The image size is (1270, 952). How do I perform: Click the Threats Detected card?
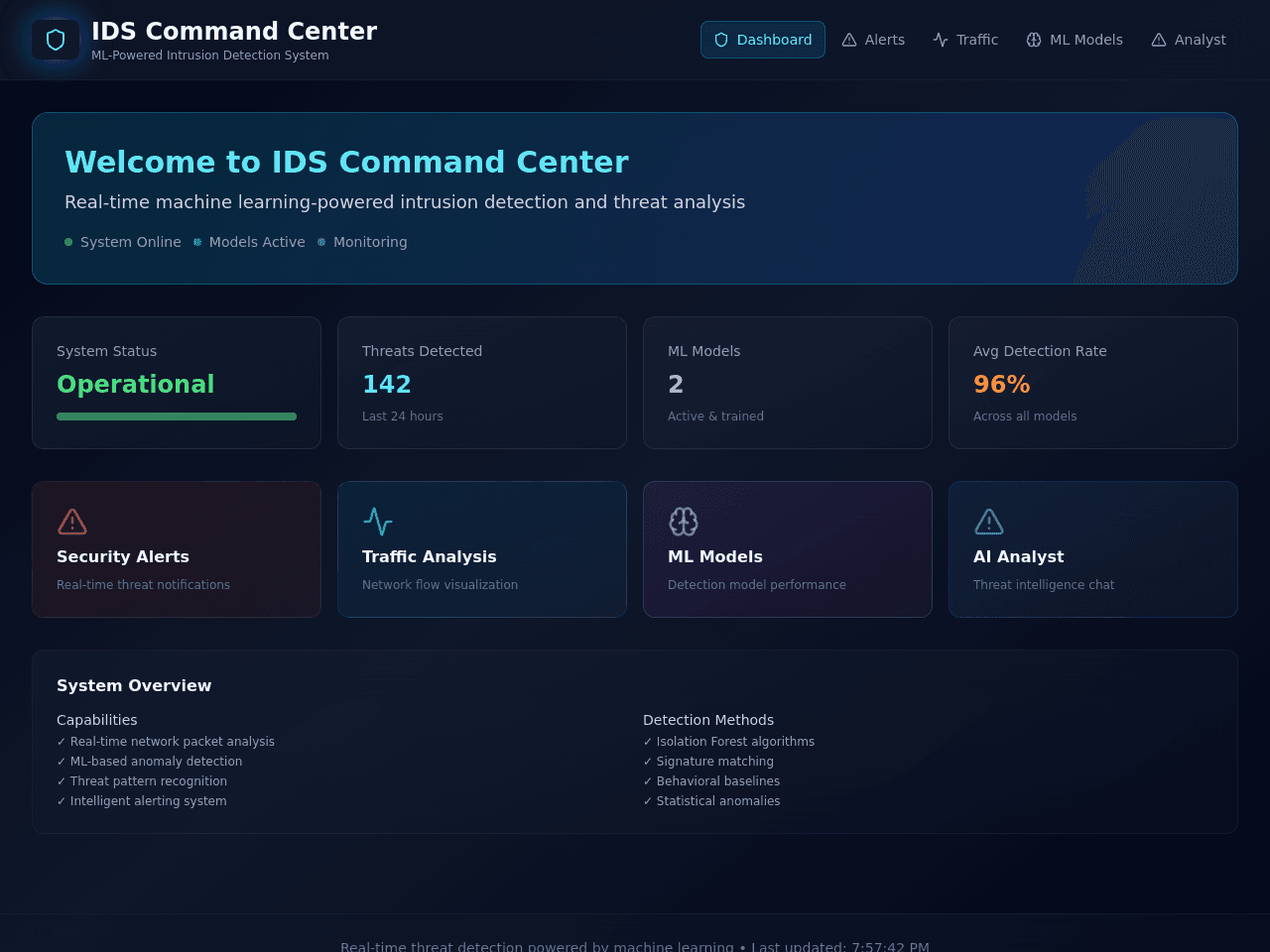click(482, 383)
